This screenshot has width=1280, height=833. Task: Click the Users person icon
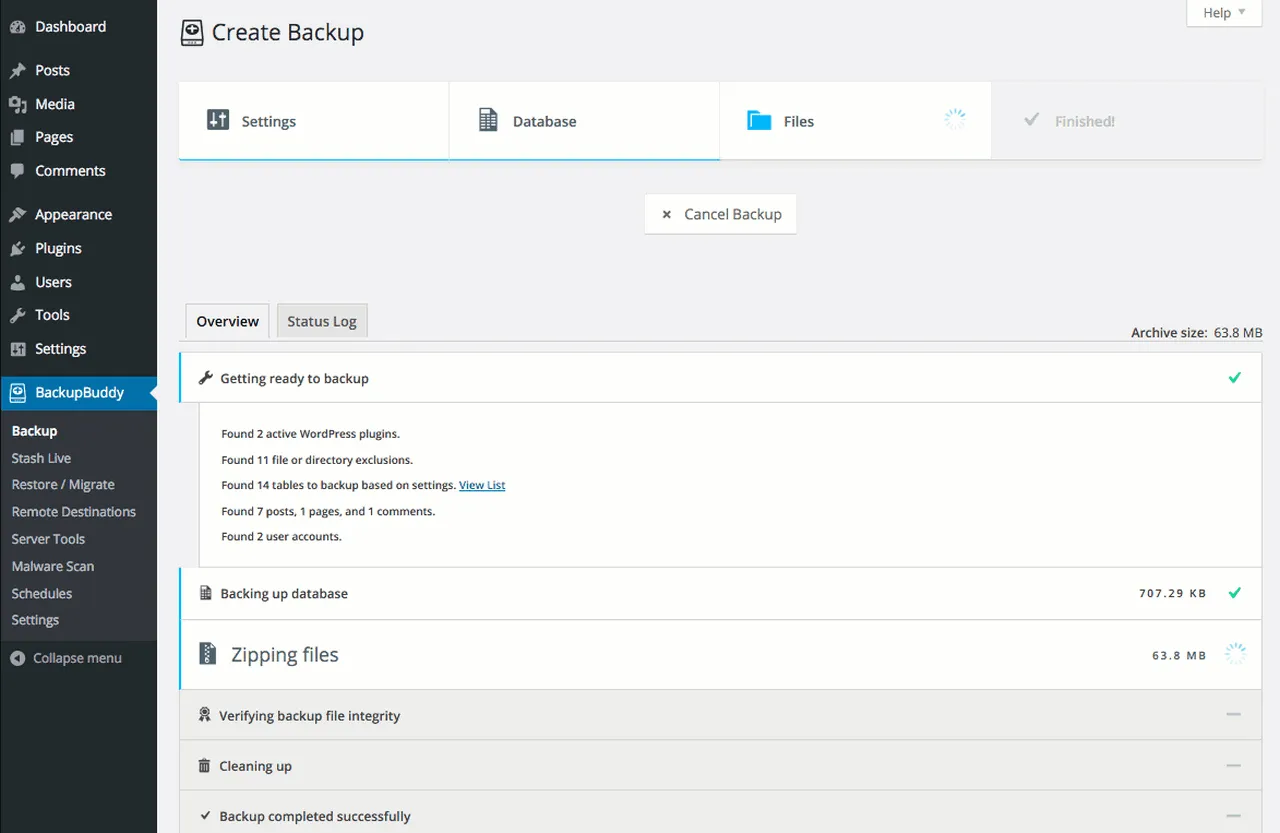(17, 282)
